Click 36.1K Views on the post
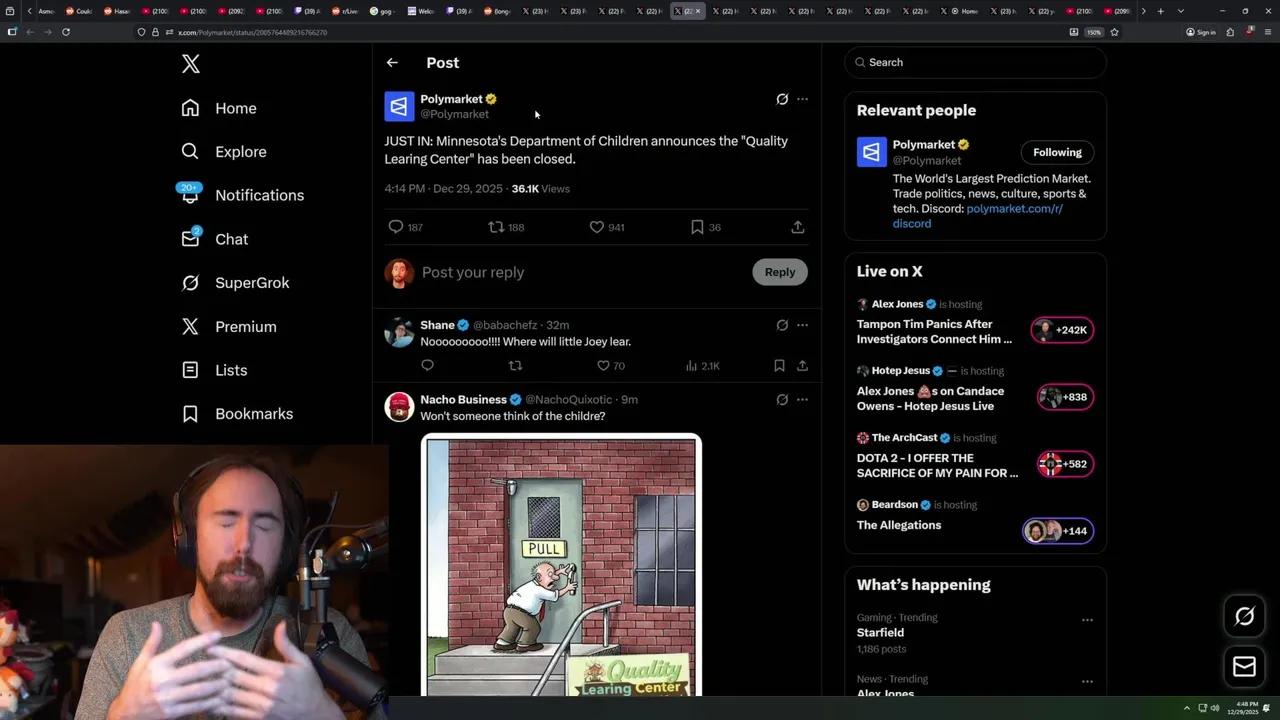The width and height of the screenshot is (1280, 720). pyautogui.click(x=540, y=188)
